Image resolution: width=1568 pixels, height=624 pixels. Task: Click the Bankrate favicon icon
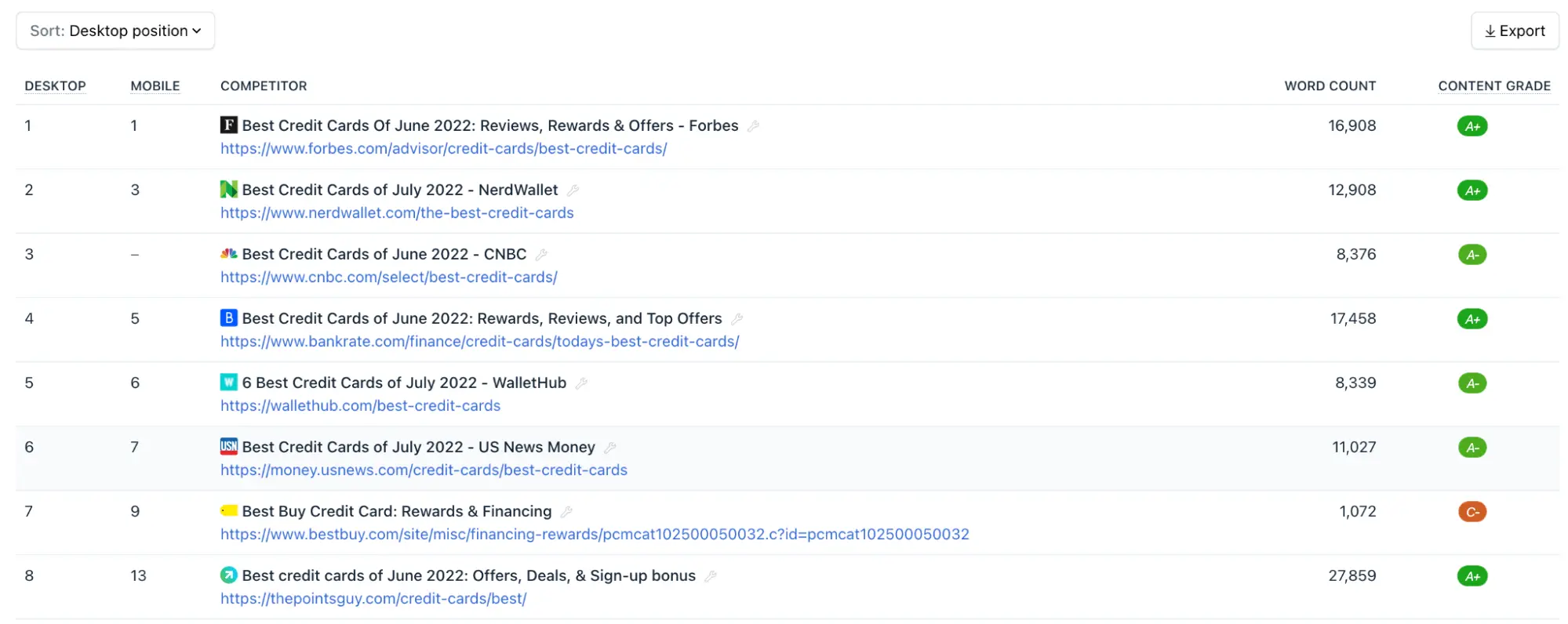tap(229, 317)
